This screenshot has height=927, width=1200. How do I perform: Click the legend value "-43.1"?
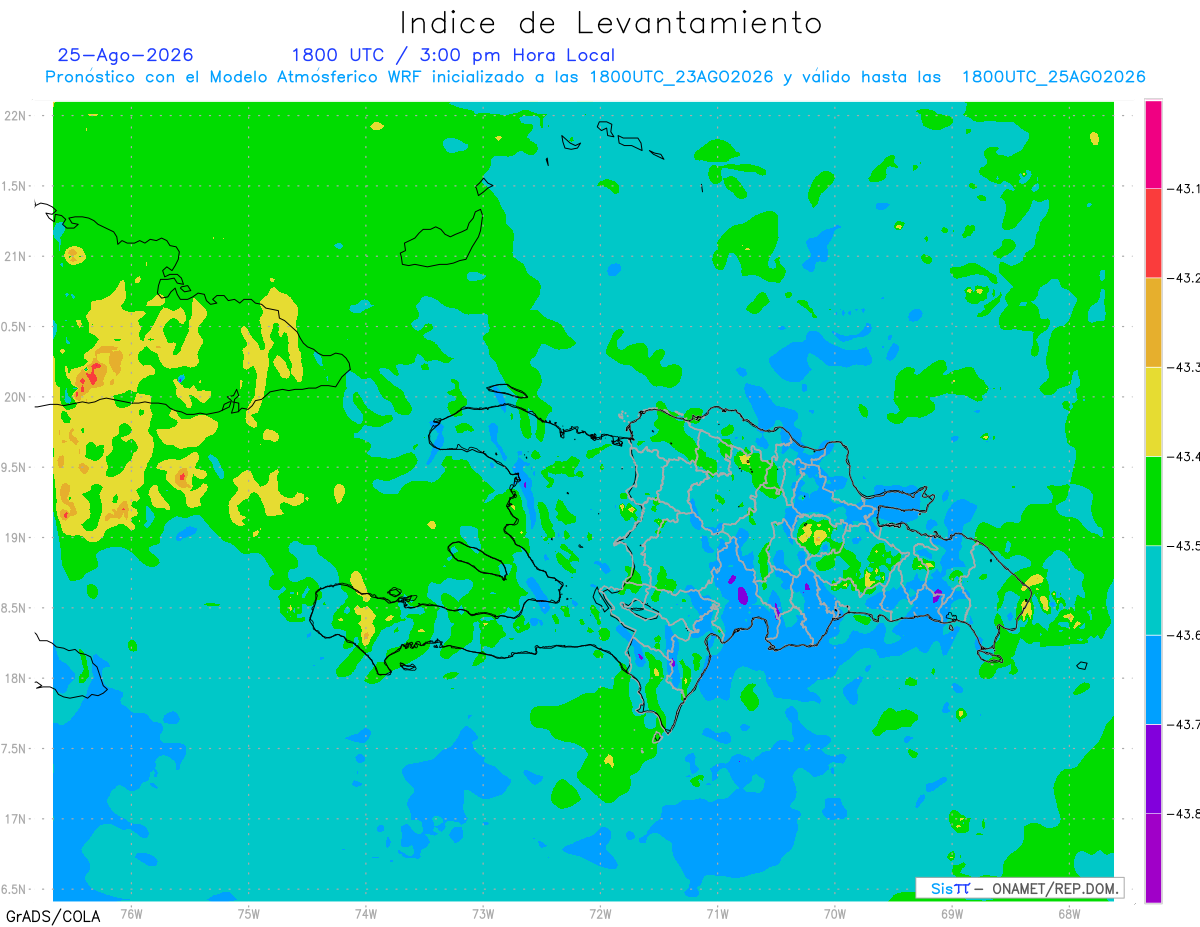click(1184, 188)
